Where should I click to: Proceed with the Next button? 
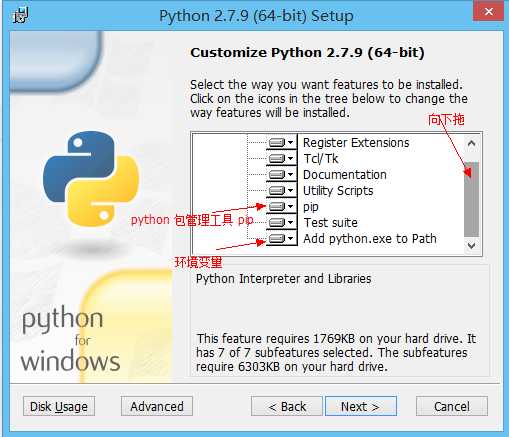361,406
